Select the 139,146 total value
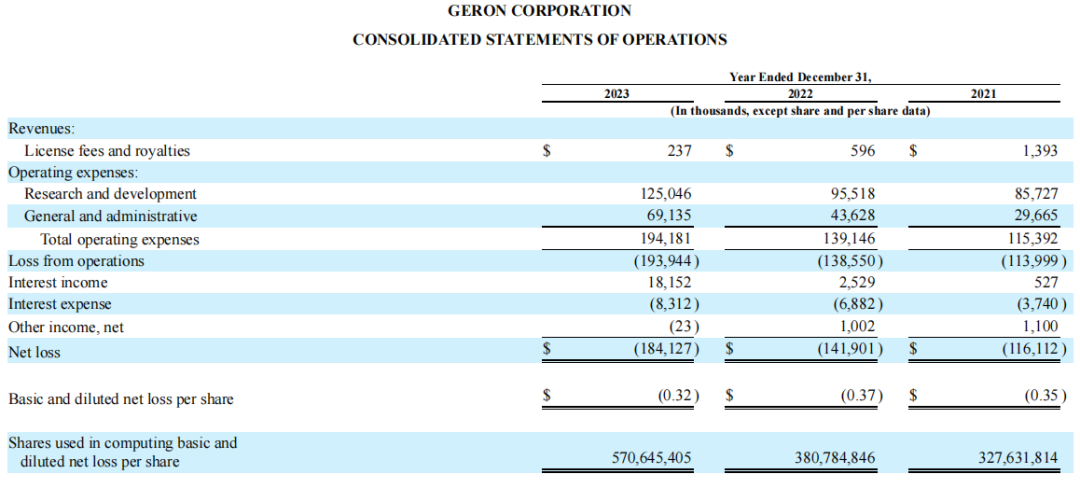The width and height of the screenshot is (1080, 488). [x=850, y=240]
